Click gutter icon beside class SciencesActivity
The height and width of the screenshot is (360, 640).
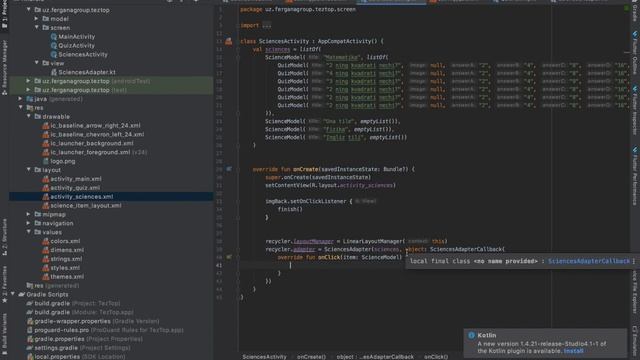229,41
